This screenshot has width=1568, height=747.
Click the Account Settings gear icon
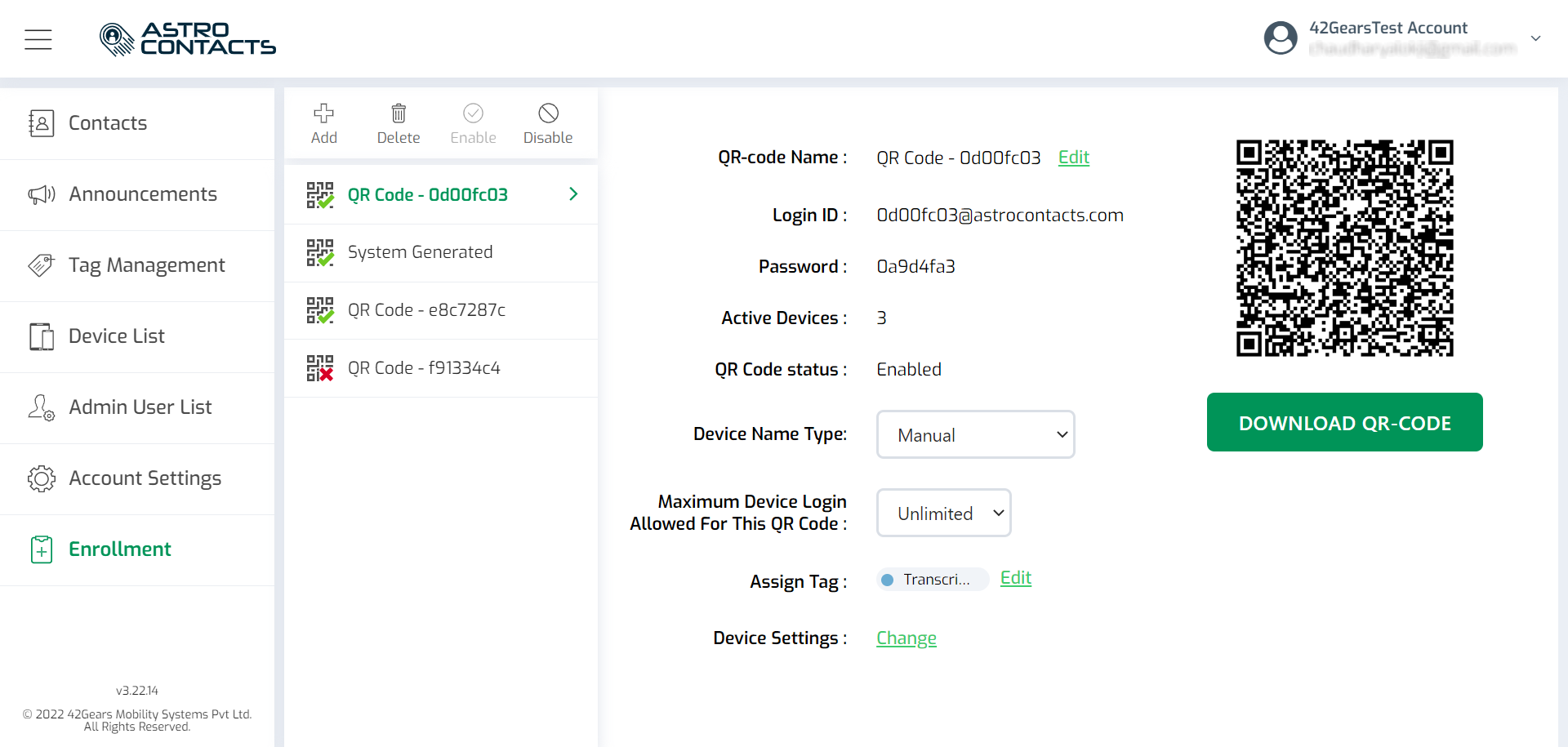(x=41, y=478)
